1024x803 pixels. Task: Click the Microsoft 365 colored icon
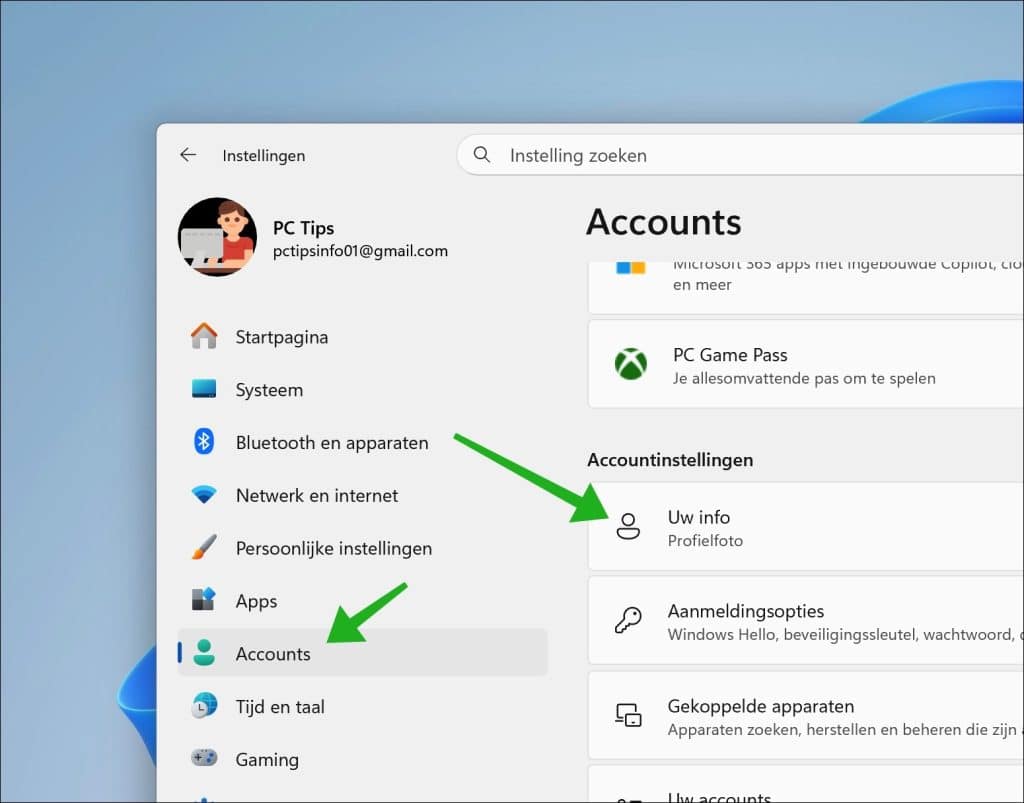pos(631,268)
